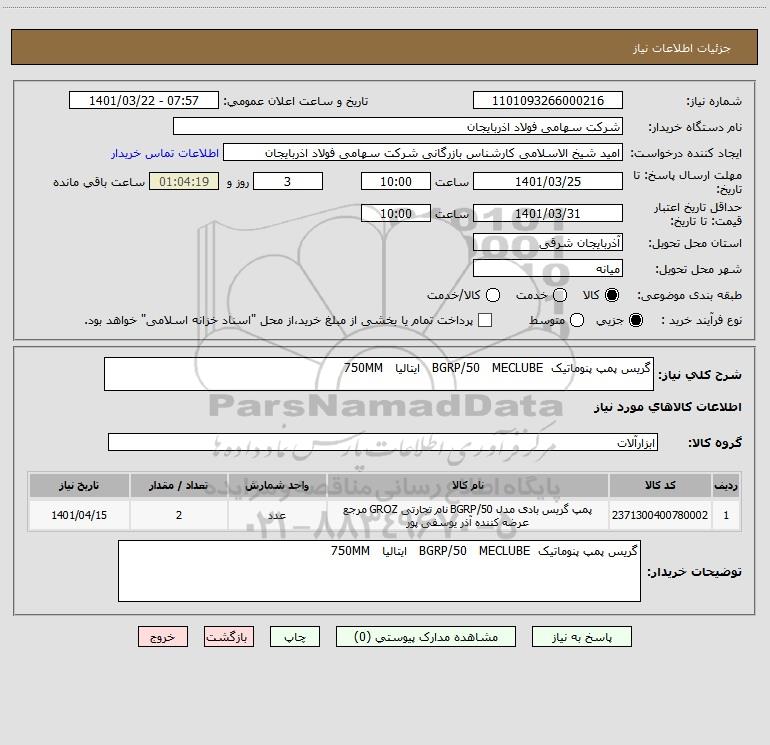Click the response deadline date 1401/03/25
The image size is (770, 745).
pos(548,182)
